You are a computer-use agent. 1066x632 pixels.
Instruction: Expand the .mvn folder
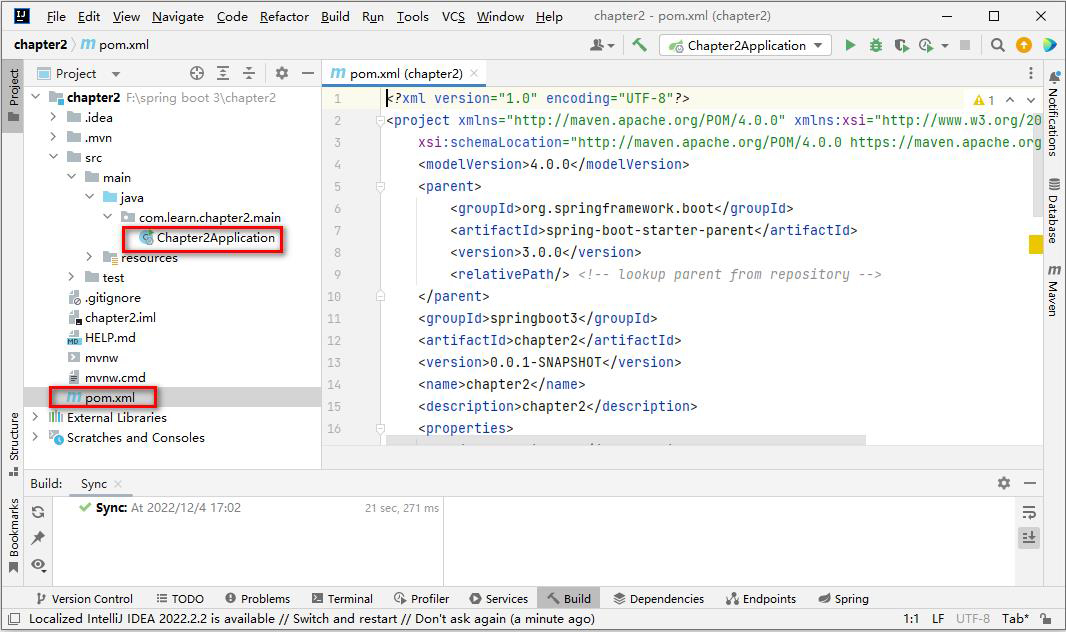point(54,137)
